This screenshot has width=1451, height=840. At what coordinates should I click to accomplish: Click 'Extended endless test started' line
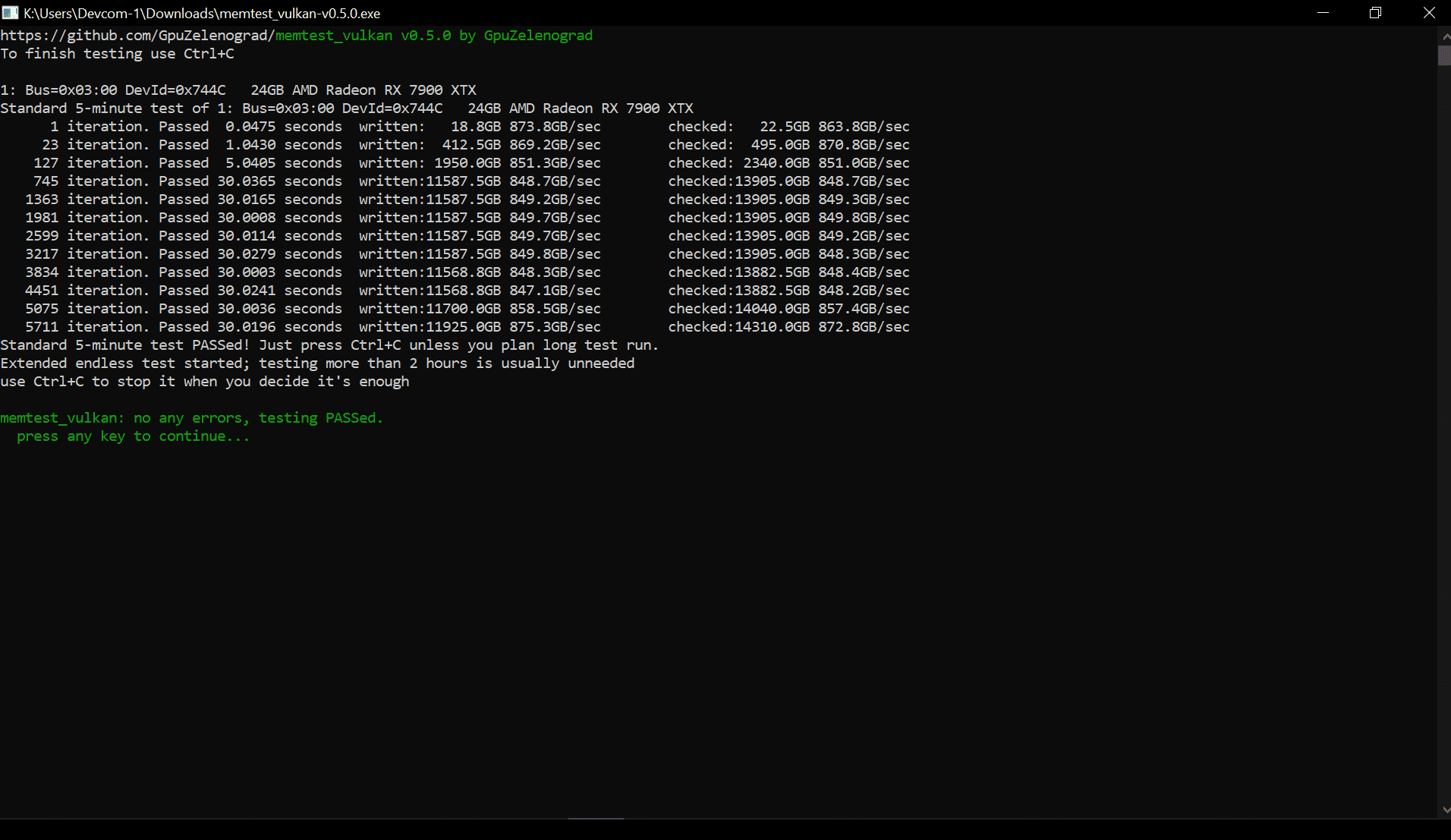[x=317, y=363]
